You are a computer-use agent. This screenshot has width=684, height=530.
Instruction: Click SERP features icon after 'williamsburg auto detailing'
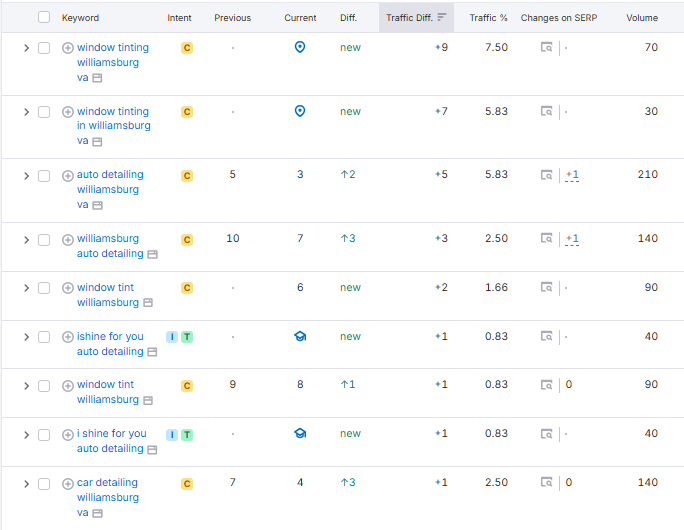pos(153,255)
